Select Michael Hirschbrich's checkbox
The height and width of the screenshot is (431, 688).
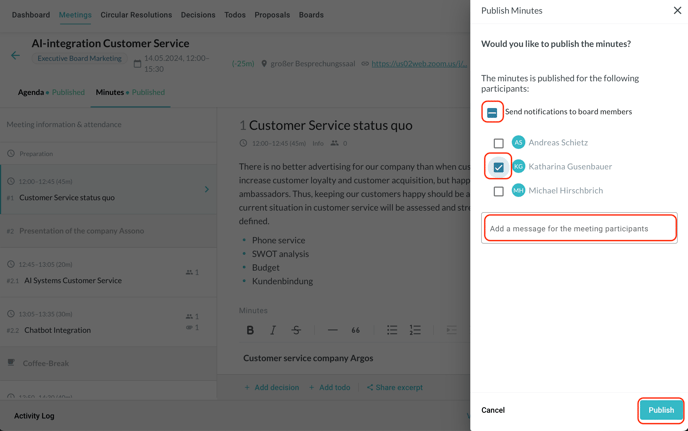[499, 191]
